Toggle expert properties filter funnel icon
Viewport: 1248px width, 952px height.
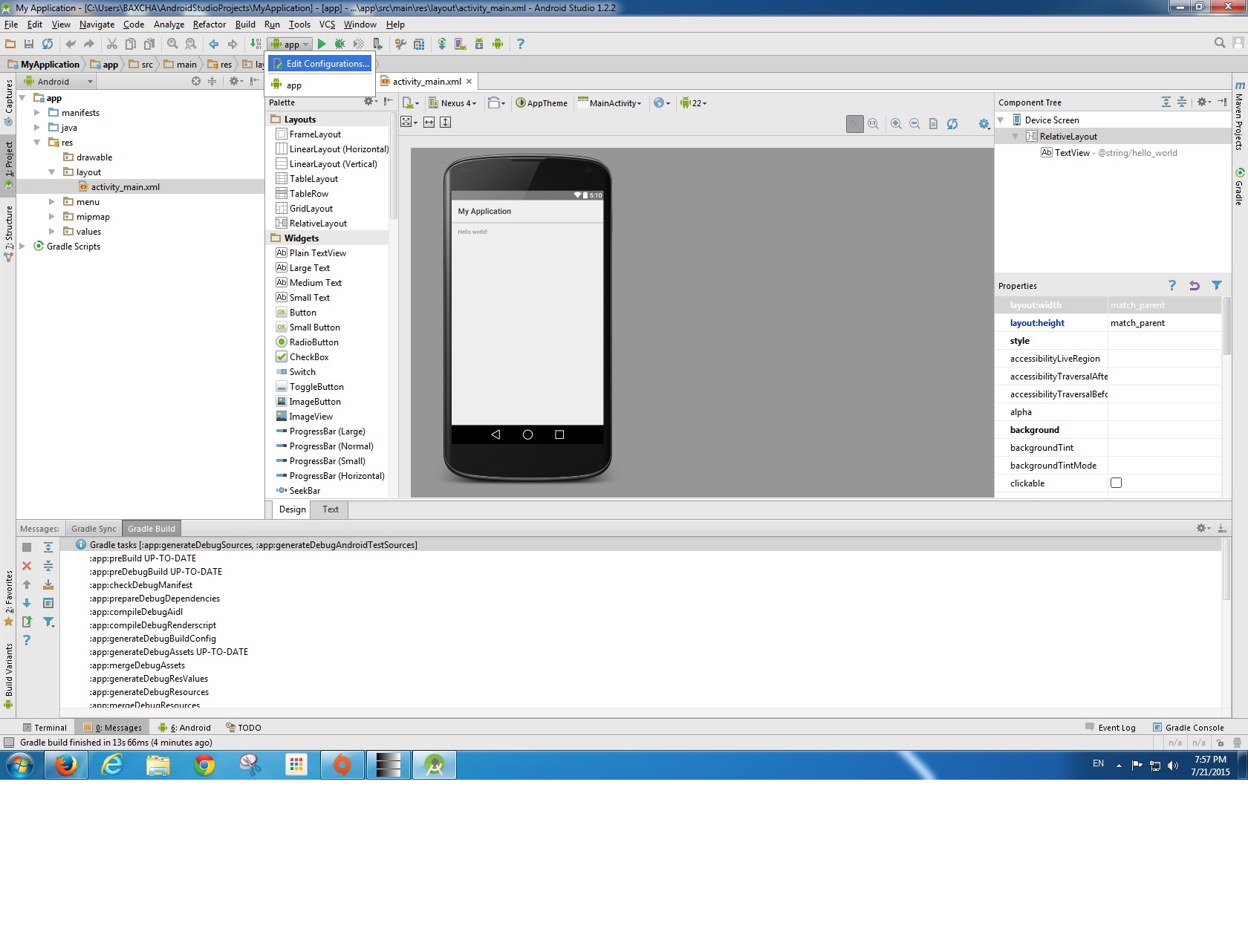[1216, 286]
